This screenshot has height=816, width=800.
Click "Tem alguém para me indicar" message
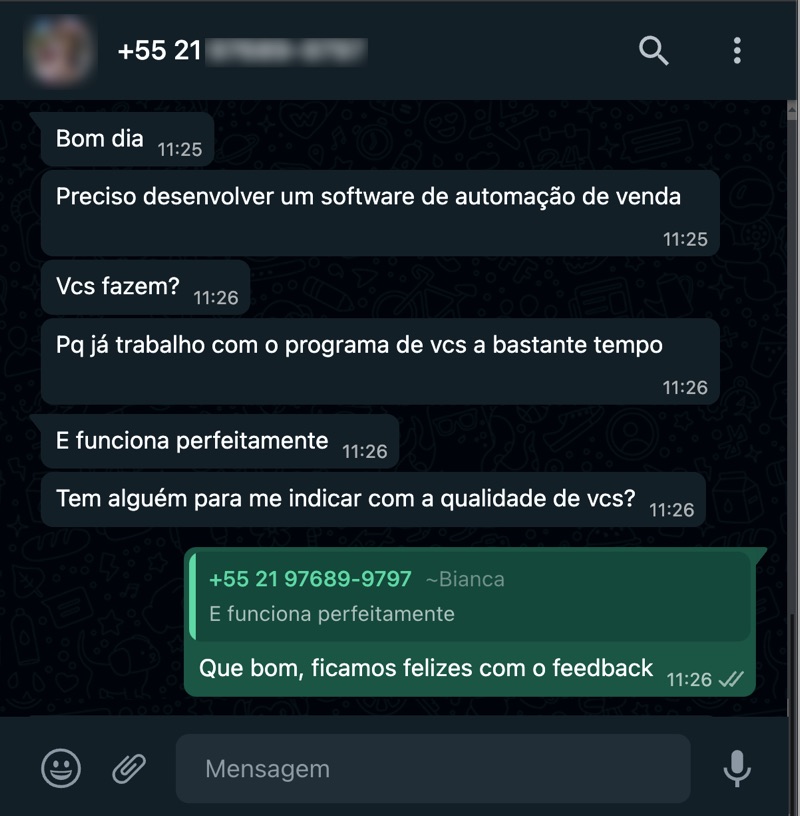click(x=373, y=500)
